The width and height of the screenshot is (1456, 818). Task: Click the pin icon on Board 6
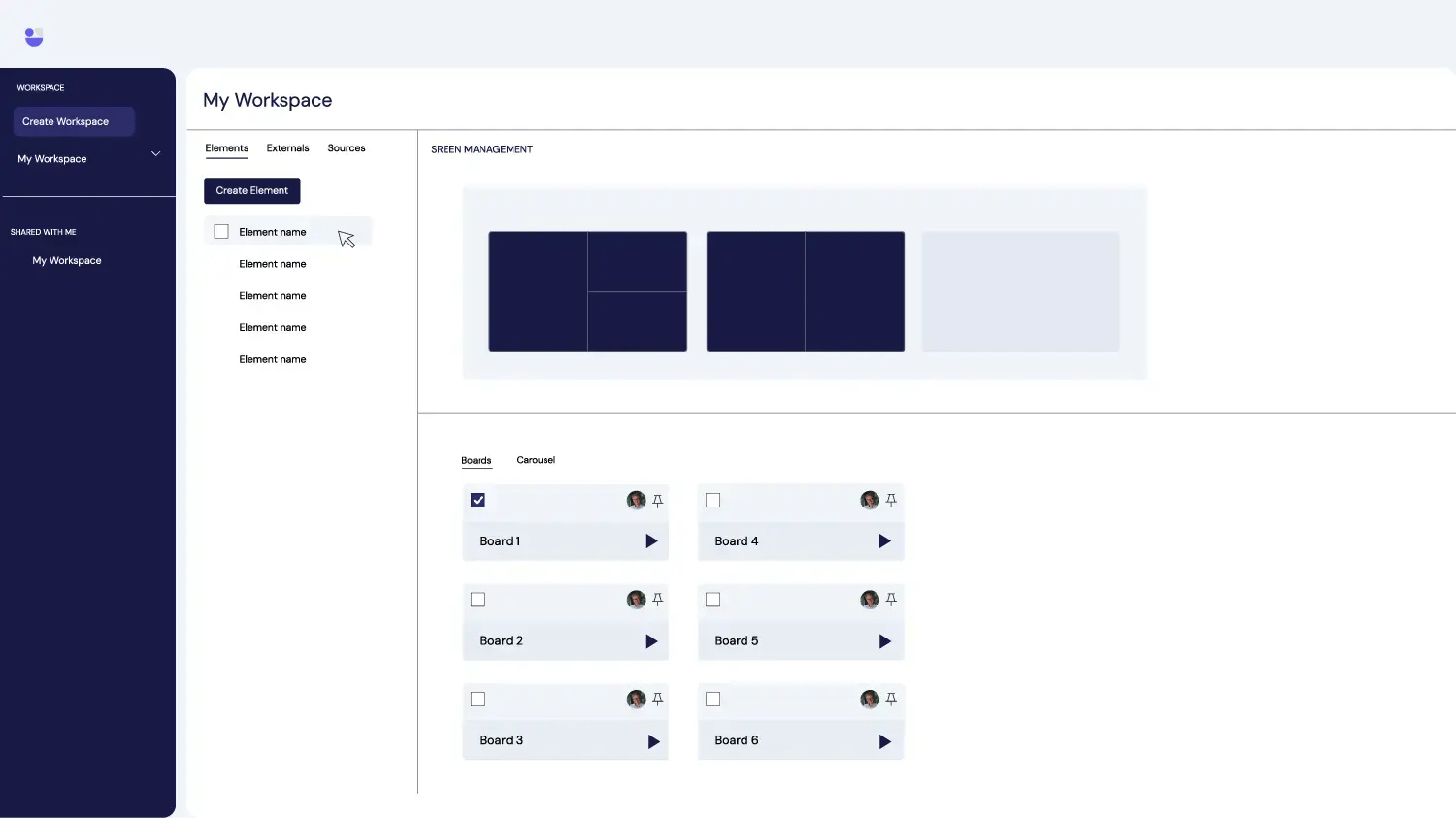tap(892, 699)
